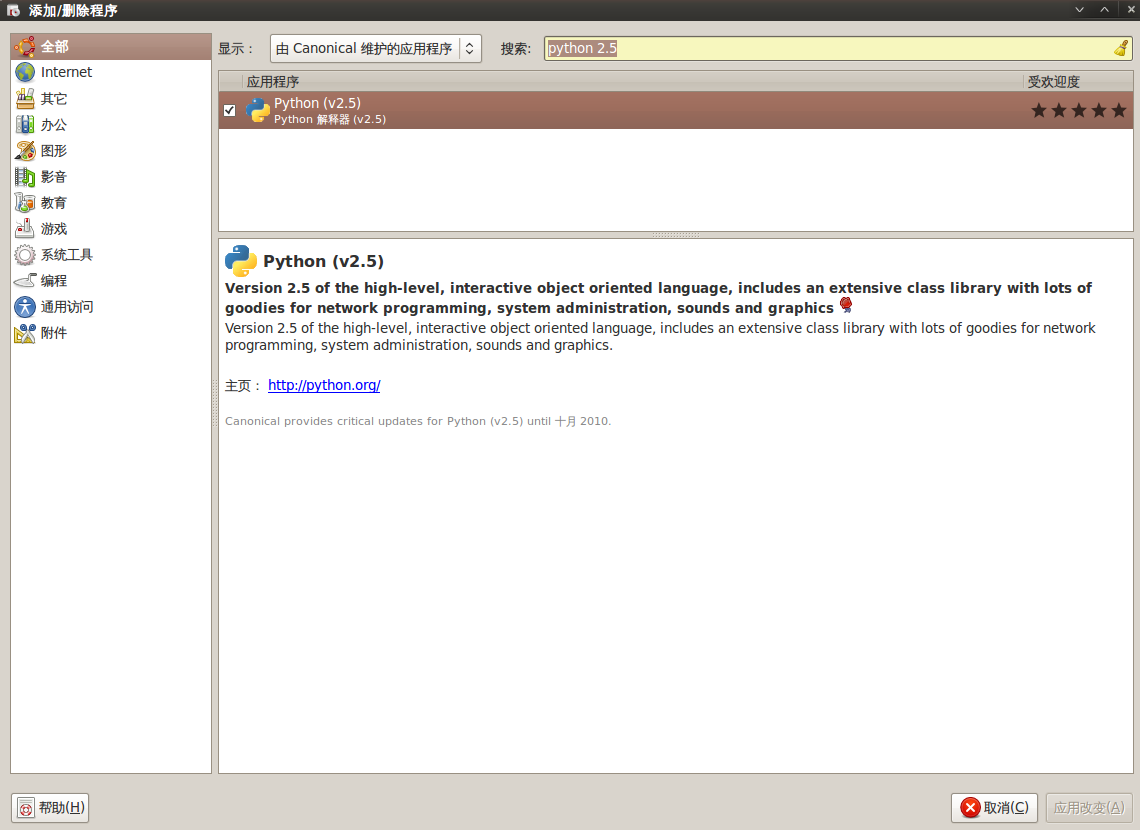
Task: Click the 其它 category icon
Action: point(25,98)
